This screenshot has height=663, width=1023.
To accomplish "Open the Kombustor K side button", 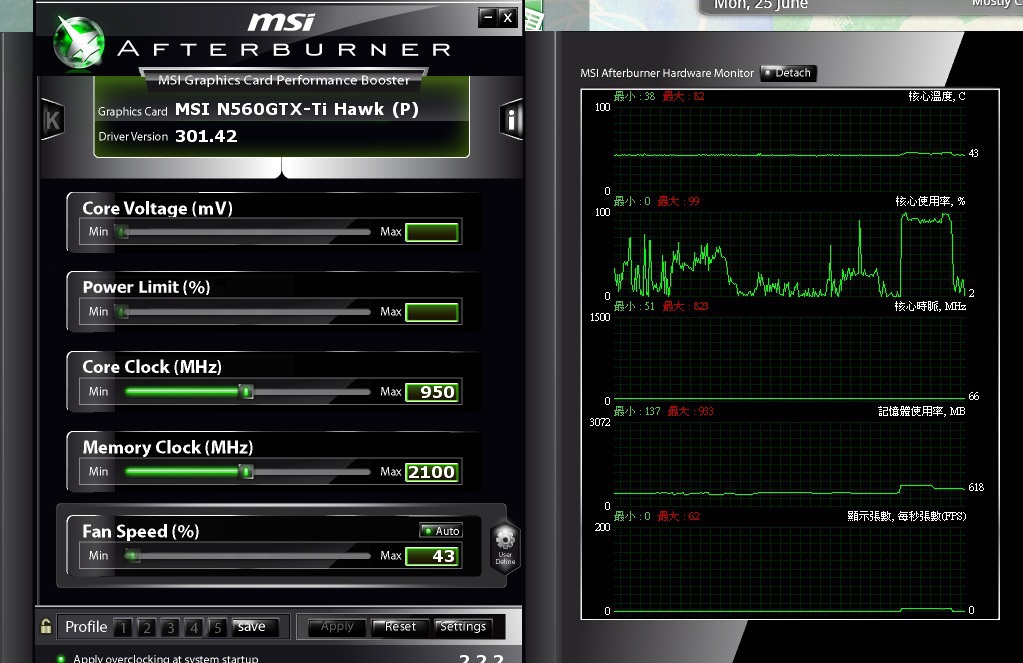I will point(52,119).
